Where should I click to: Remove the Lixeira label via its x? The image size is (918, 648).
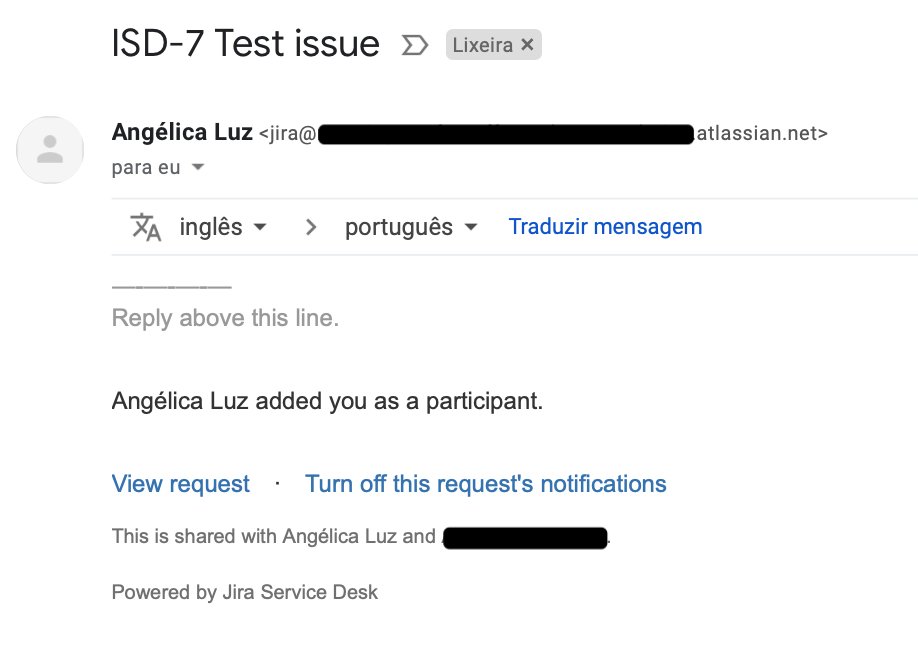(527, 44)
